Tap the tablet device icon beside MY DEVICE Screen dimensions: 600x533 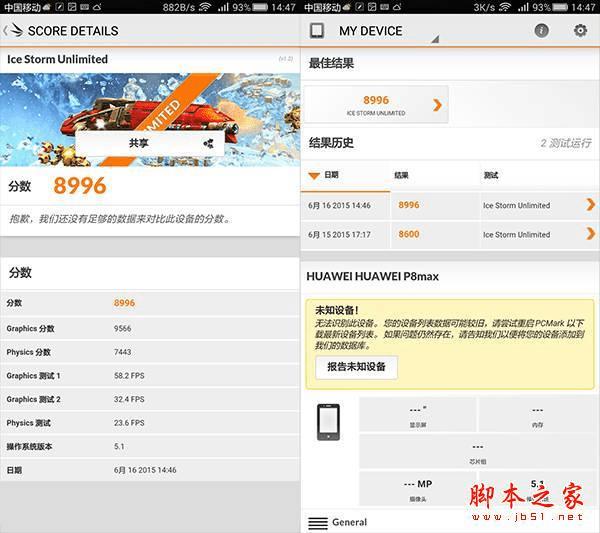coord(317,31)
